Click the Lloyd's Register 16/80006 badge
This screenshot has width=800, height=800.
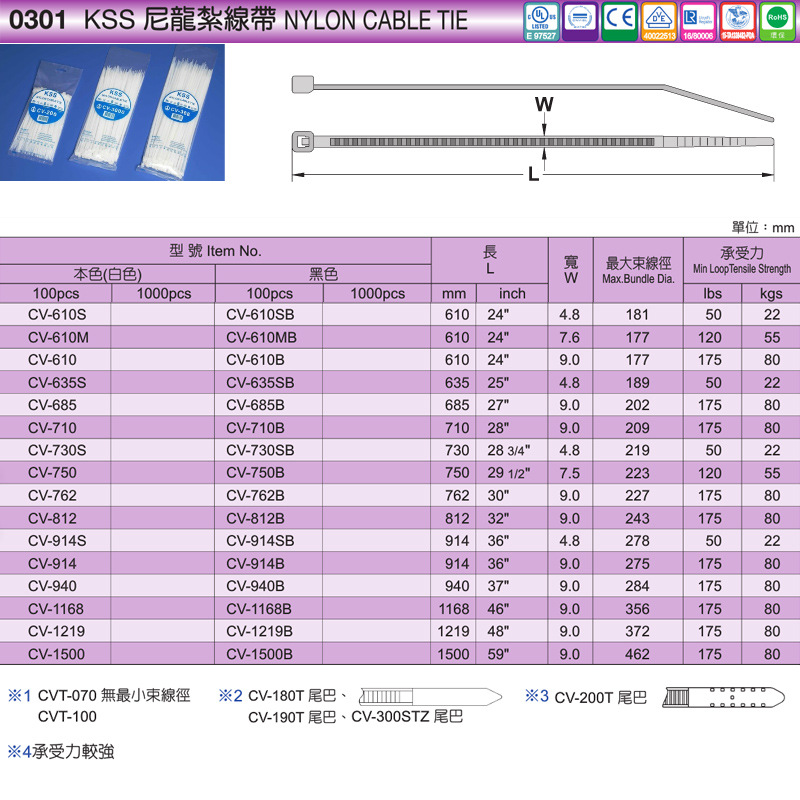(x=698, y=21)
